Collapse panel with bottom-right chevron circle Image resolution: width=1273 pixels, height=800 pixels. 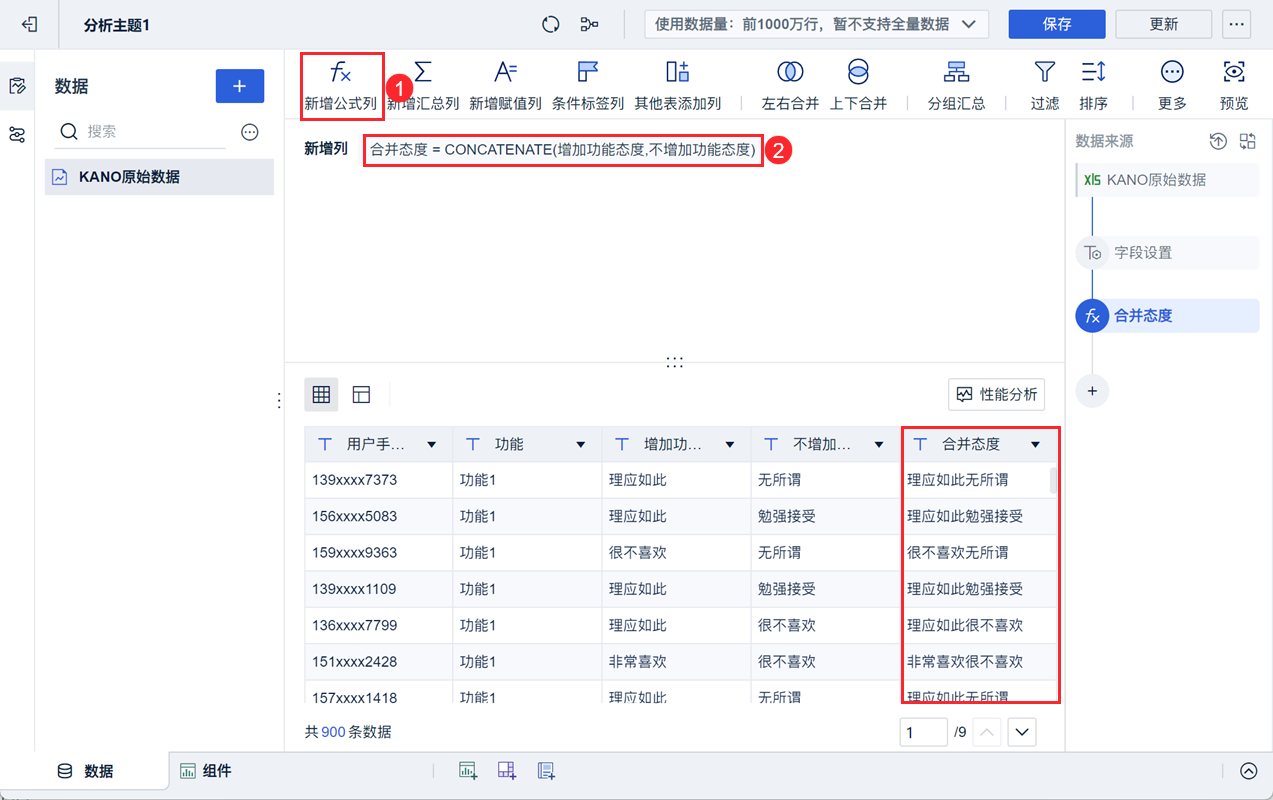click(x=1248, y=771)
